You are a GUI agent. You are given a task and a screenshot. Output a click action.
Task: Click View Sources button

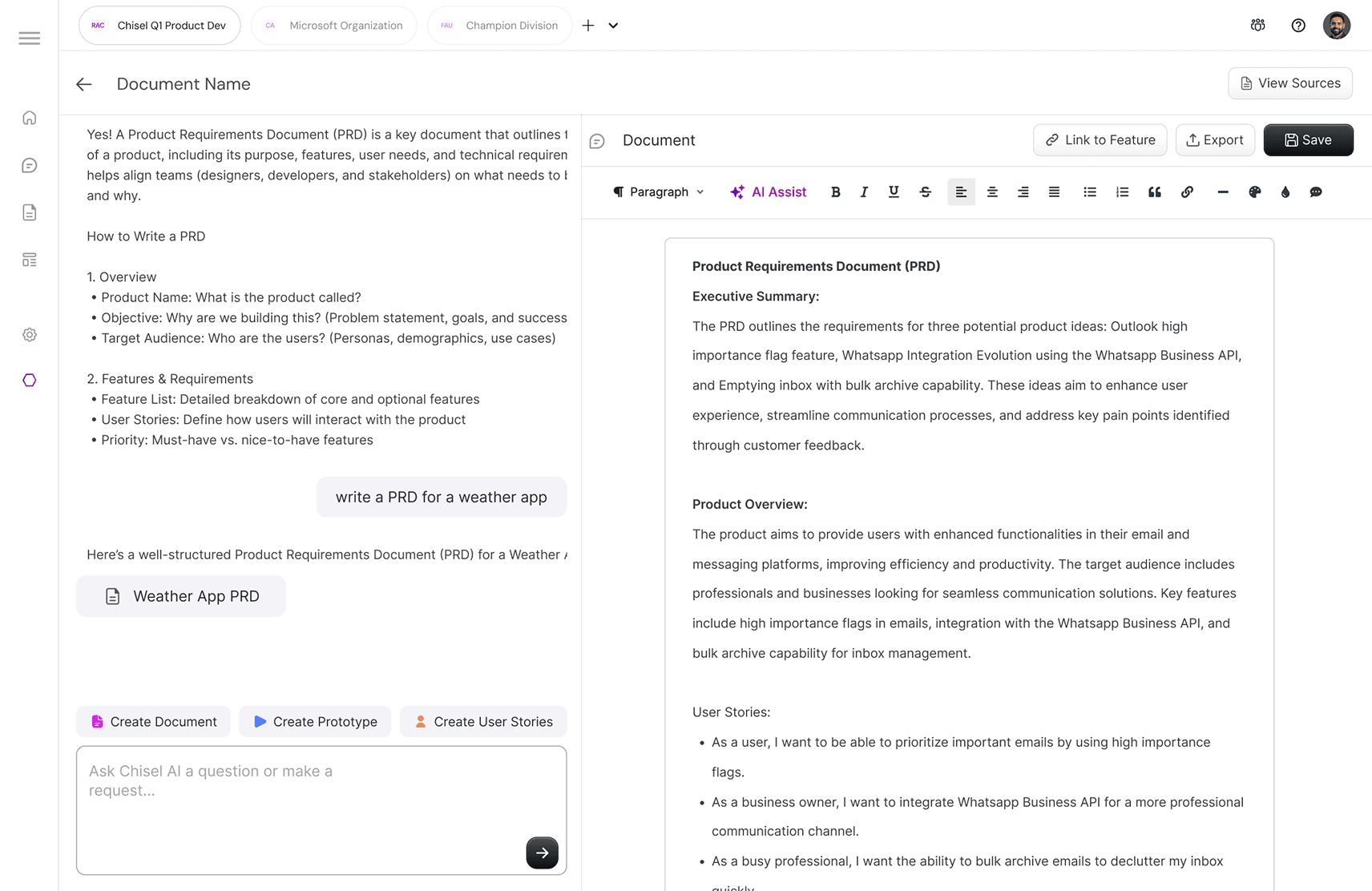coord(1290,83)
